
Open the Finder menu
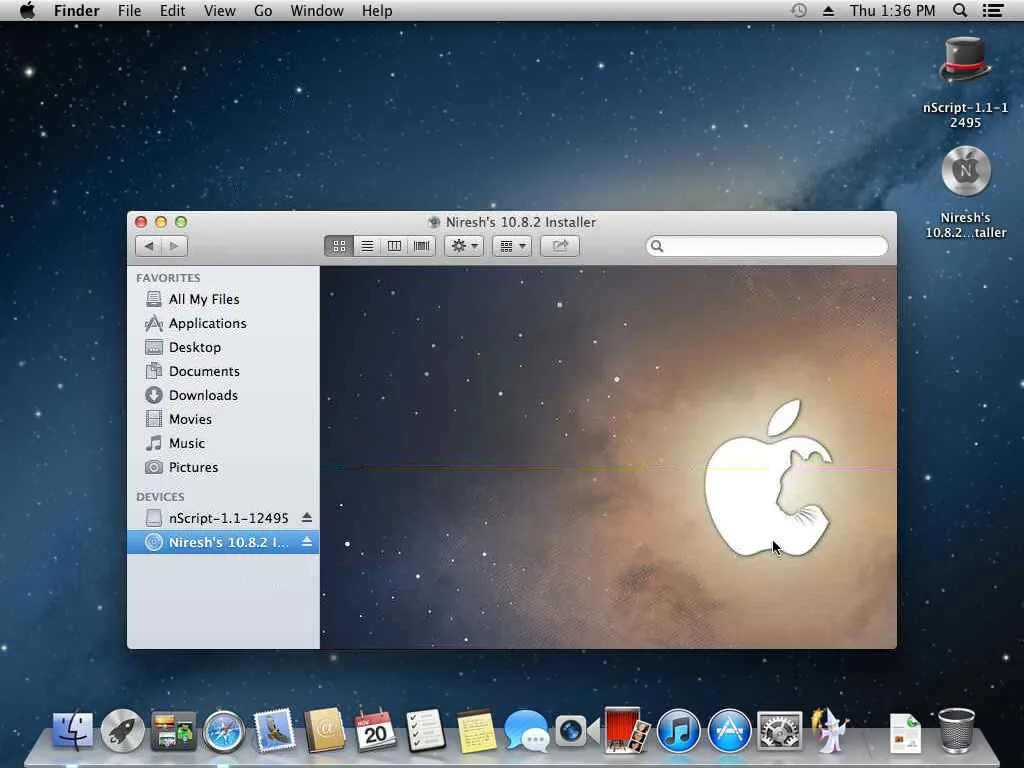[76, 10]
